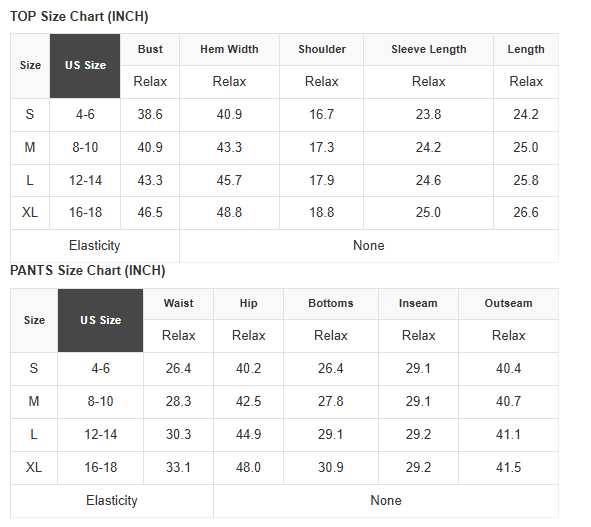Viewport: 591px width, 527px height.
Task: Click the dark US Size header in PANTS chart
Action: point(101,320)
